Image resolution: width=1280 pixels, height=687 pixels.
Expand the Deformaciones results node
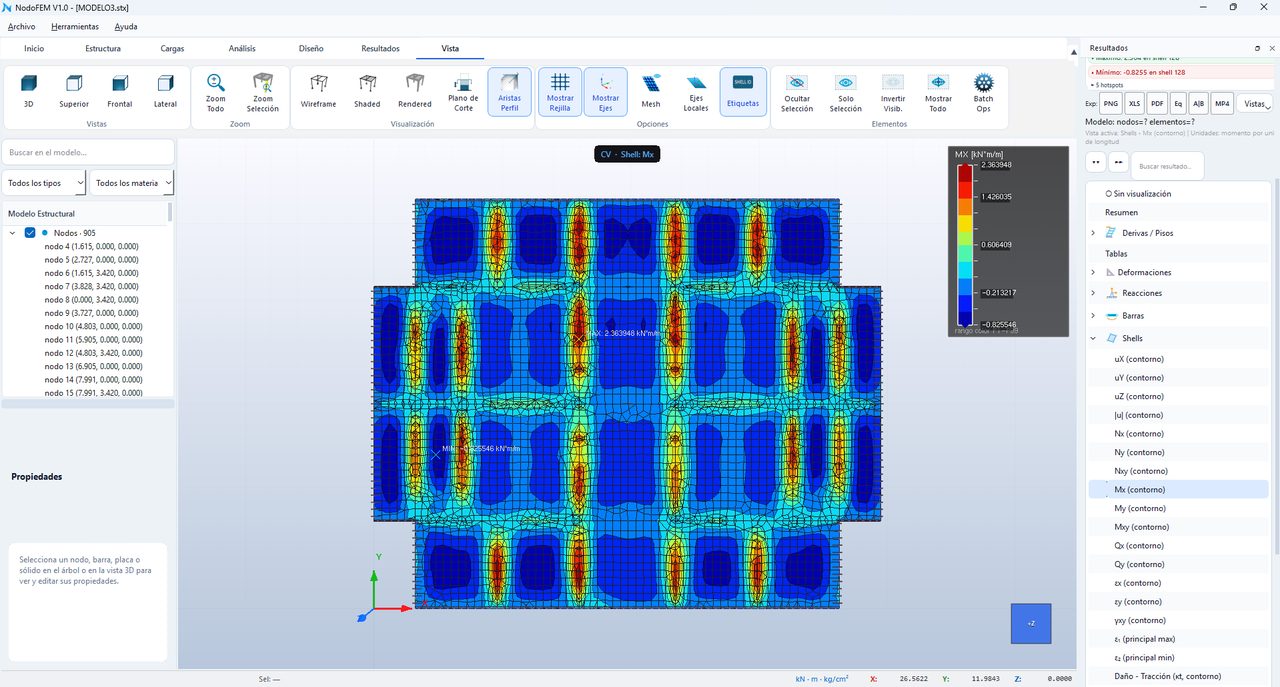1093,272
